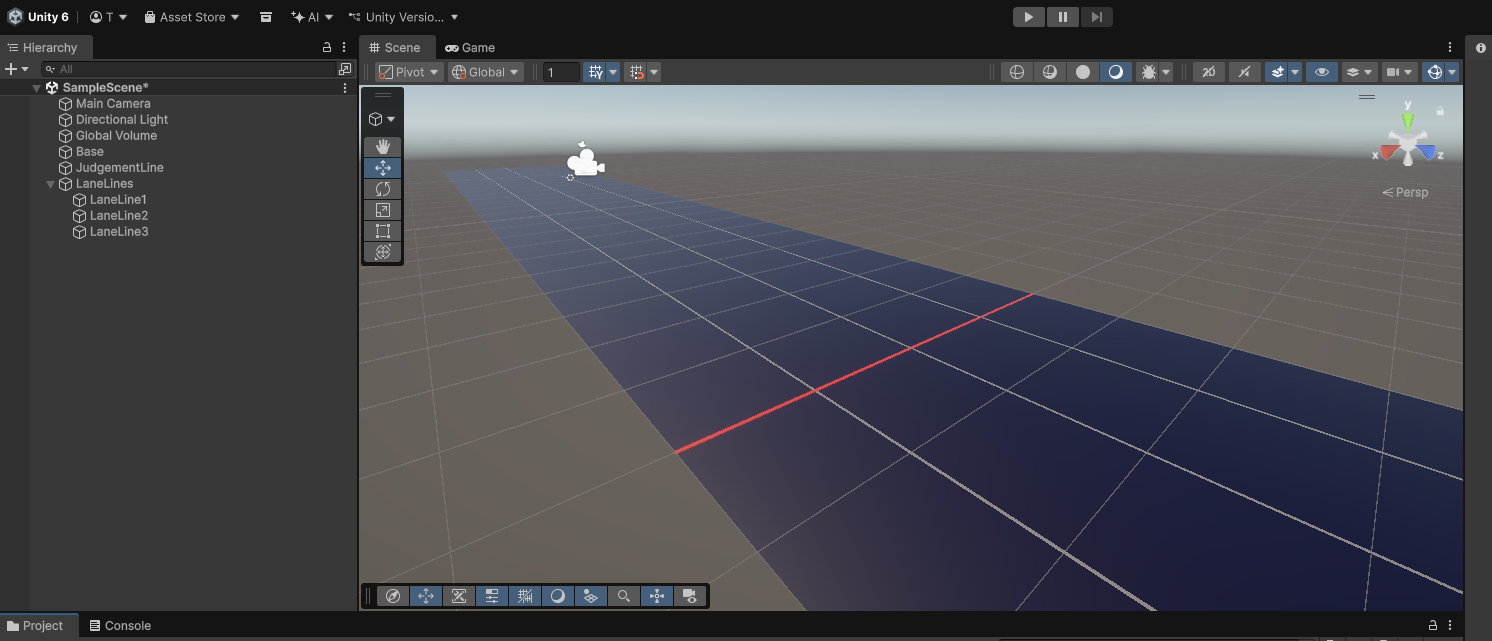Switch to the Game tab
The height and width of the screenshot is (641, 1492).
coord(470,47)
